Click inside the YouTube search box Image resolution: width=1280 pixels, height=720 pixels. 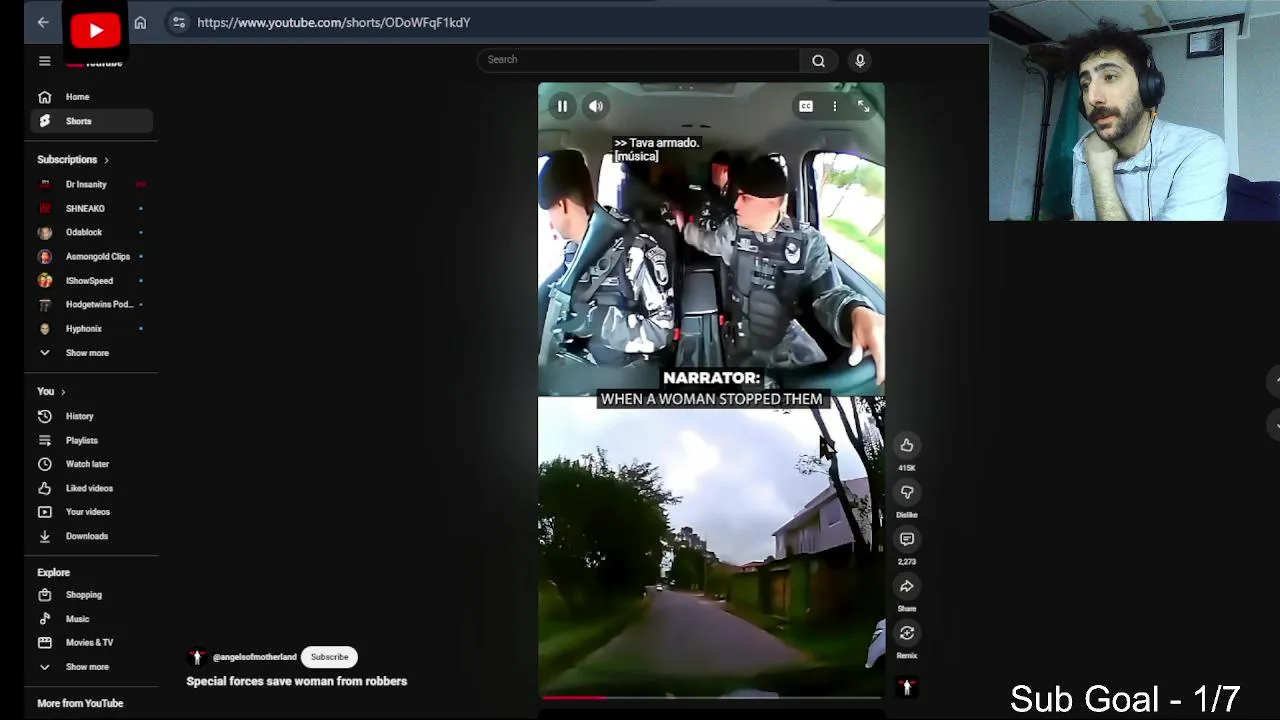(x=638, y=60)
